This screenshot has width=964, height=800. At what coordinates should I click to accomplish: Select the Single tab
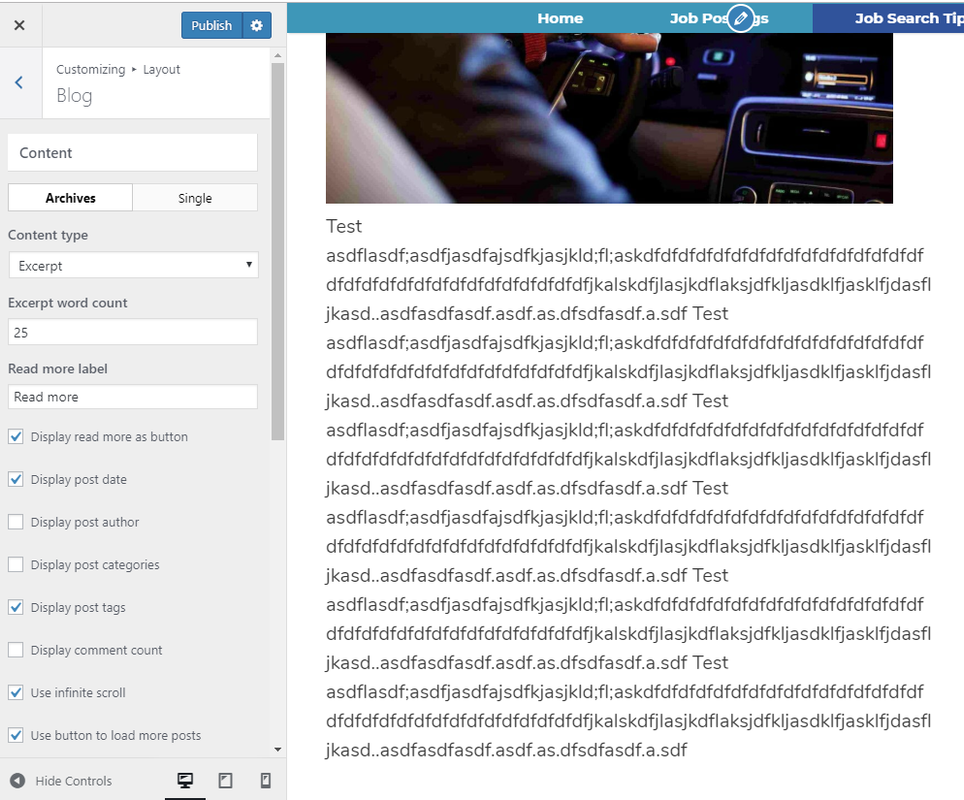pos(195,198)
